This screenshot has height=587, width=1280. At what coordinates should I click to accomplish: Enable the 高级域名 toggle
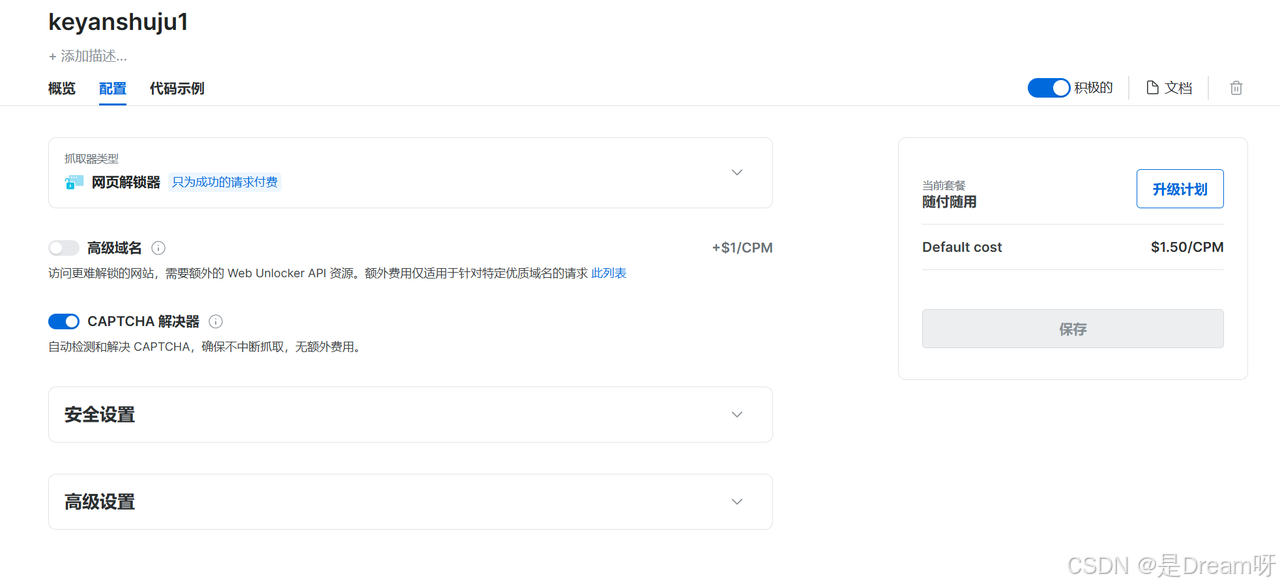(64, 248)
